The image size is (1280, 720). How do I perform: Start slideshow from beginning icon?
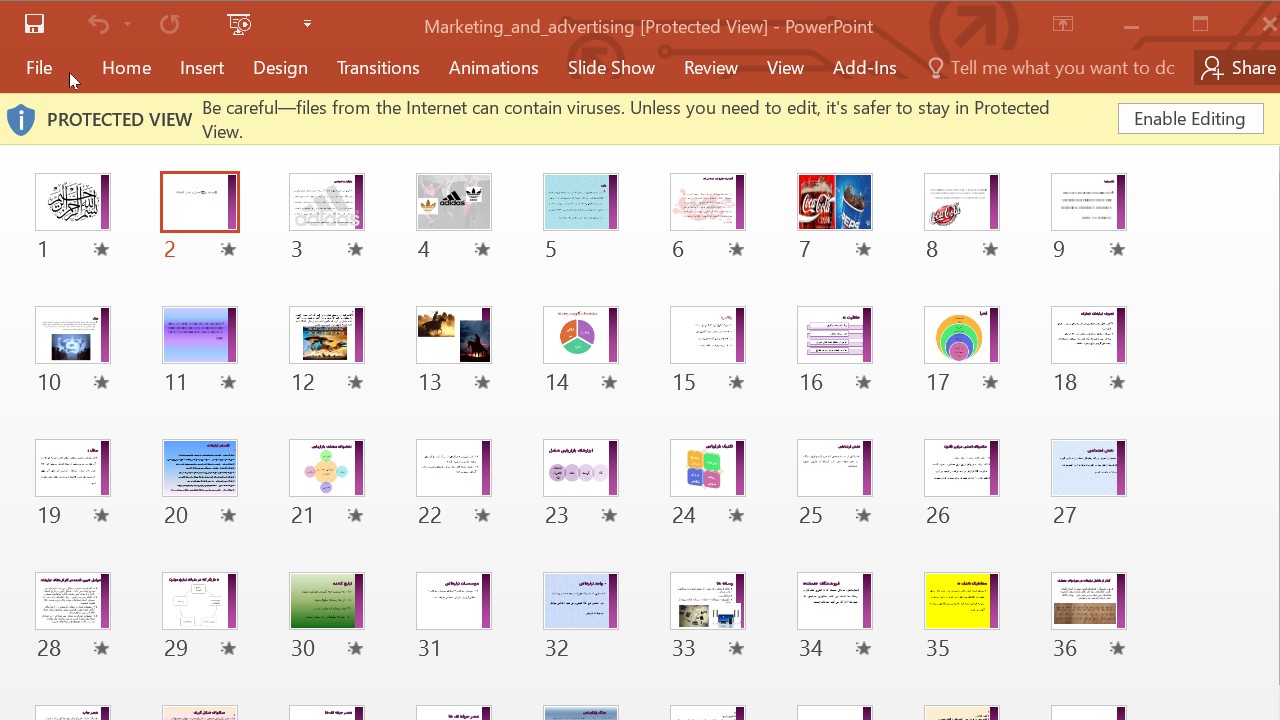pyautogui.click(x=239, y=25)
